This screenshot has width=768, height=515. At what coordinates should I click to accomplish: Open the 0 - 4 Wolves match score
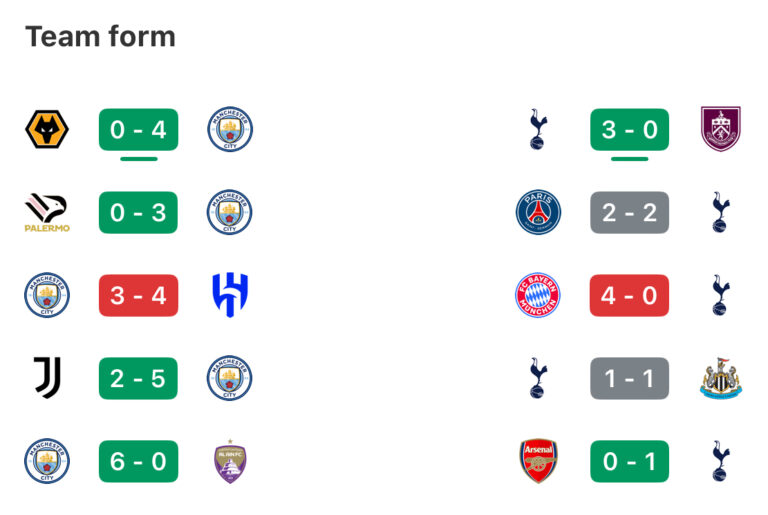[x=138, y=130]
